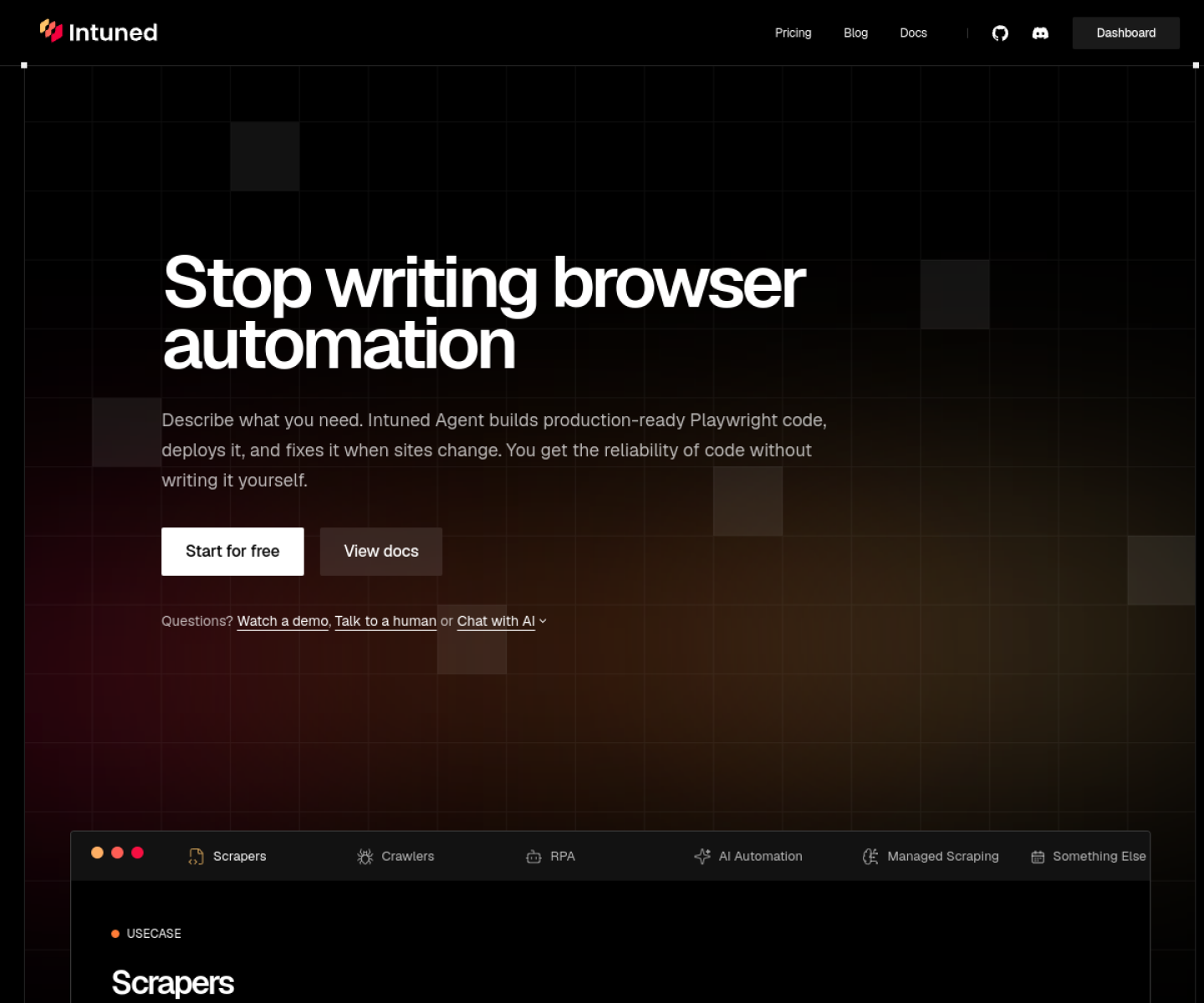This screenshot has width=1204, height=1003.
Task: Click the Intuned wordmark text
Action: pyautogui.click(x=113, y=33)
